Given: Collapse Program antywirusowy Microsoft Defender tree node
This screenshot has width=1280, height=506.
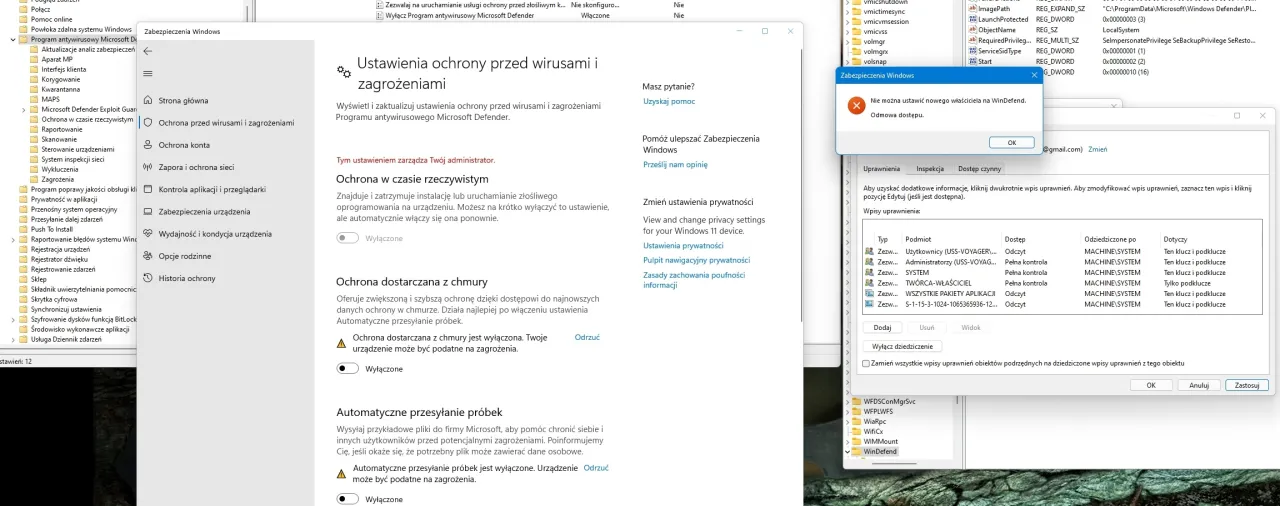Looking at the screenshot, I should coord(13,39).
